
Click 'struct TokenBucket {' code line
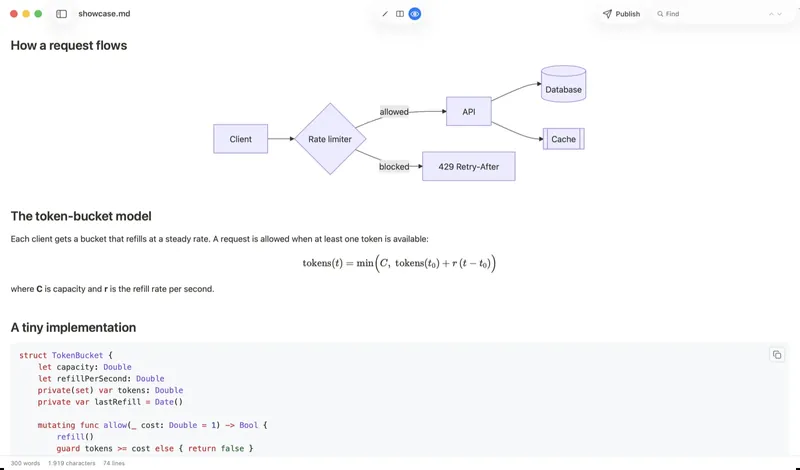pyautogui.click(x=66, y=355)
